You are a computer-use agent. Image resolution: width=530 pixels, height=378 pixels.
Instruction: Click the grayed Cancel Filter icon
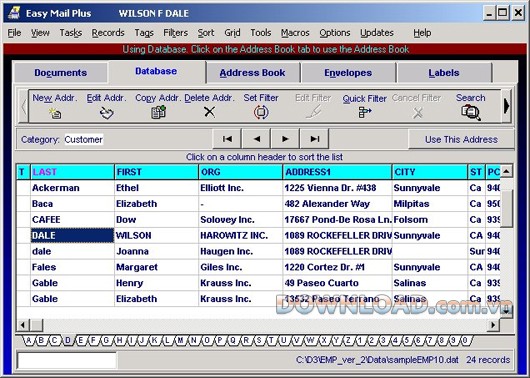[x=417, y=113]
